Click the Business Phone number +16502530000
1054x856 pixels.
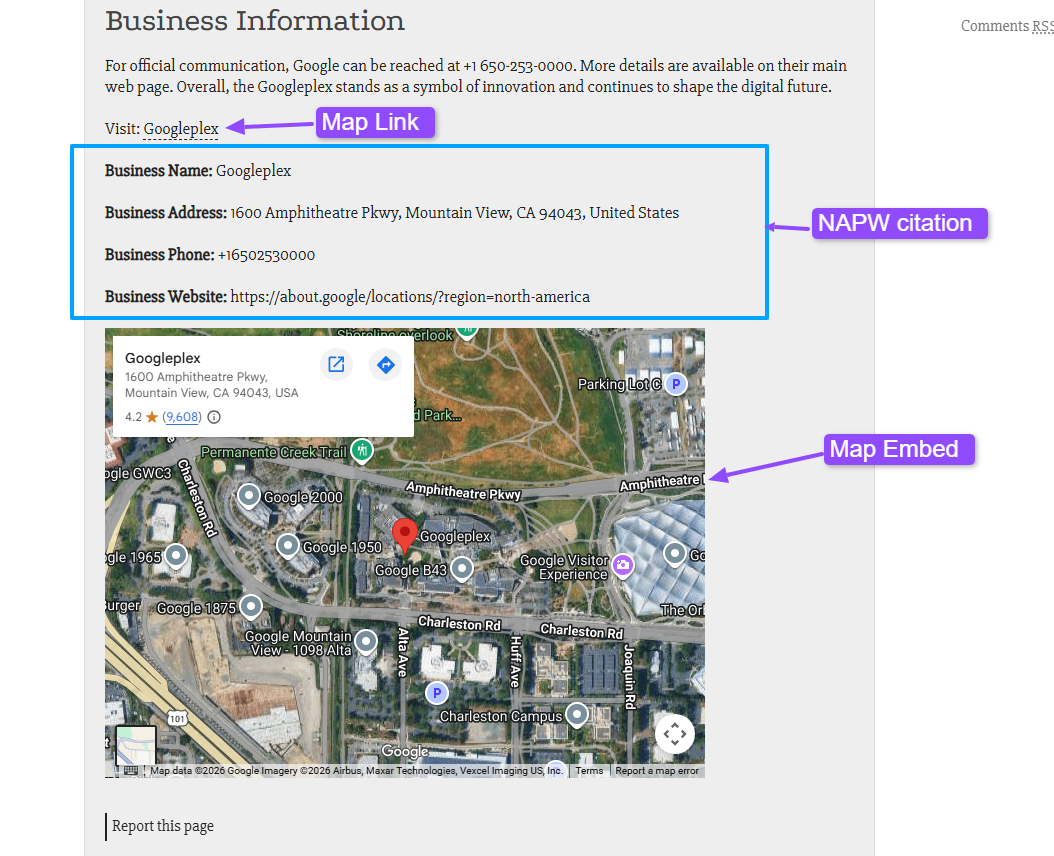click(266, 255)
